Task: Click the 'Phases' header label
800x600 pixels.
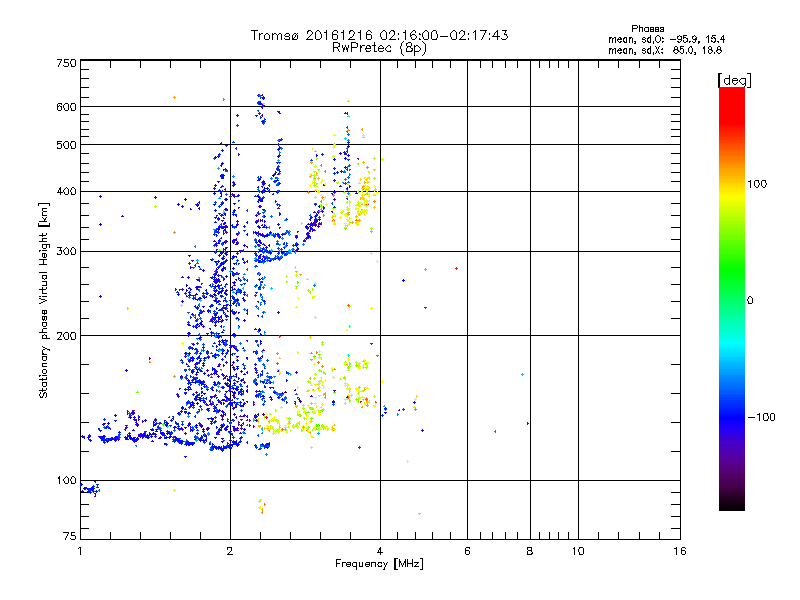Action: click(647, 29)
